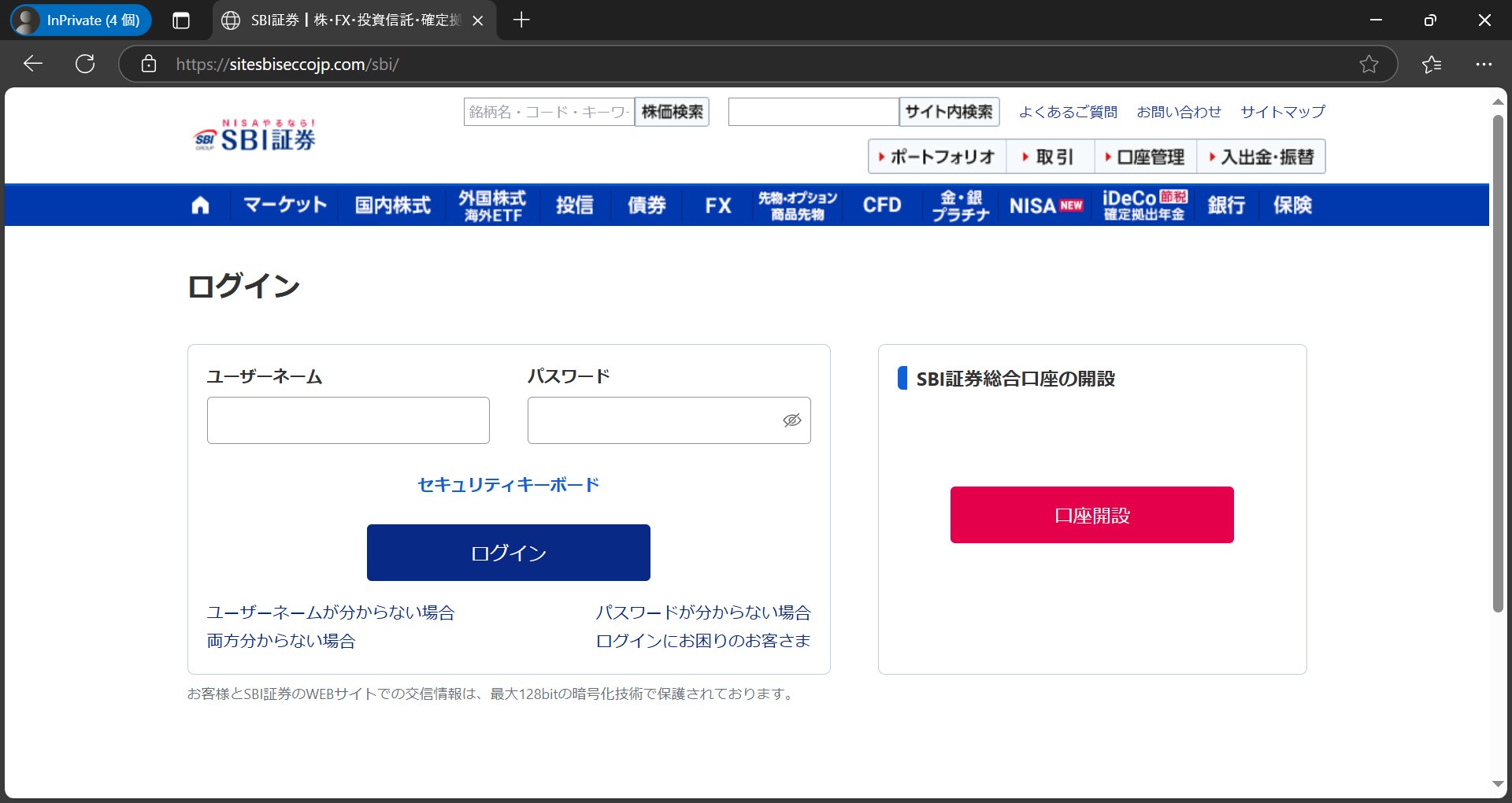
Task: Open iDeCo 確定拠出年金 menu
Action: [1144, 205]
